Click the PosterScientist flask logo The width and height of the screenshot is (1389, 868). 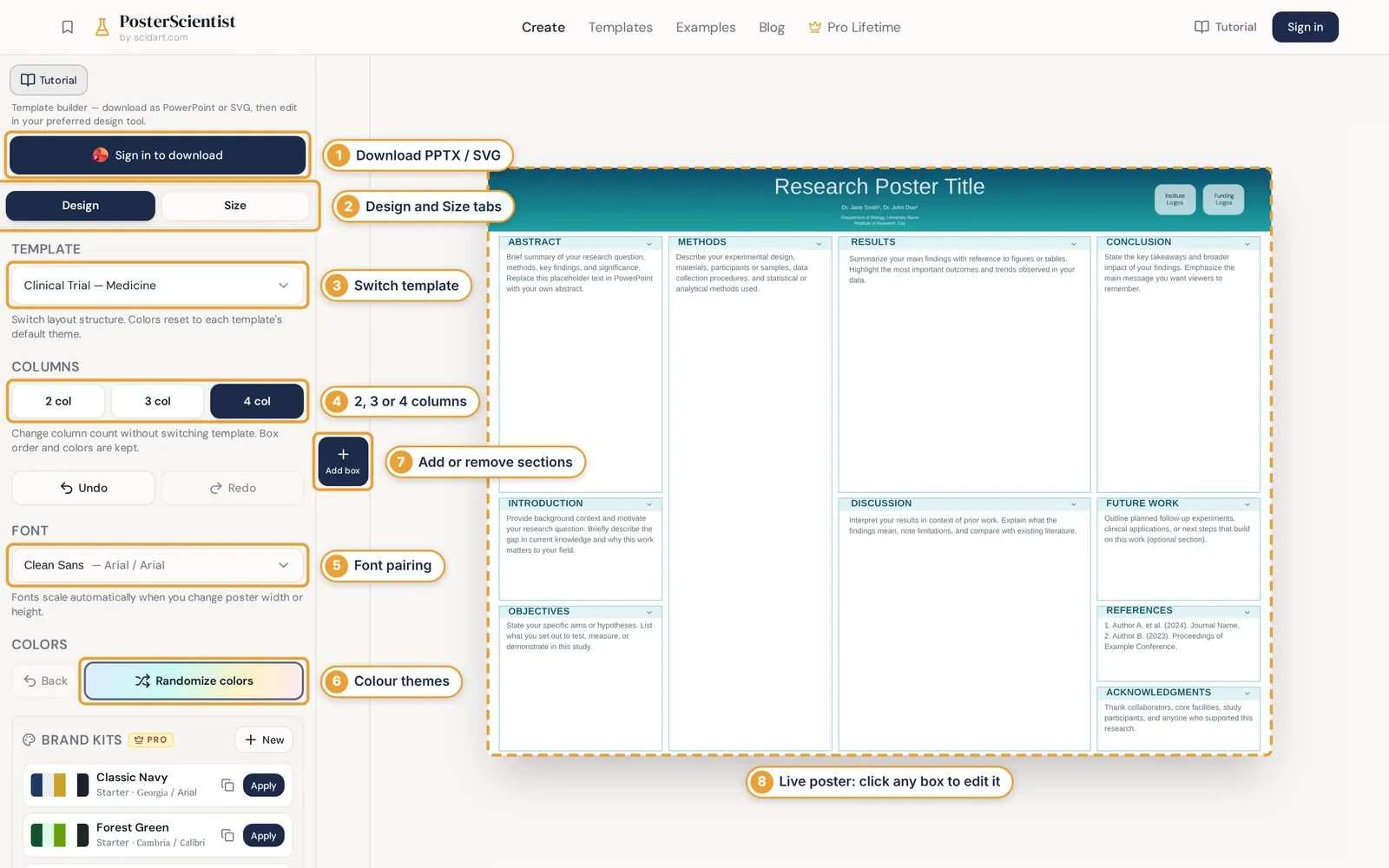102,27
